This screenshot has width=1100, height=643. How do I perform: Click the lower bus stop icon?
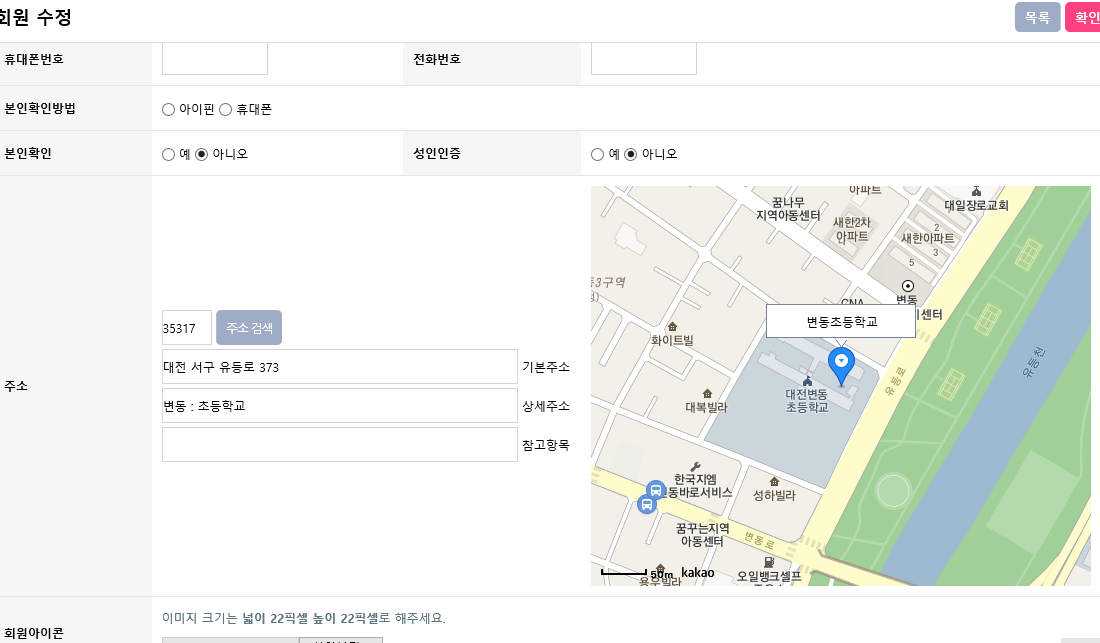click(x=647, y=504)
